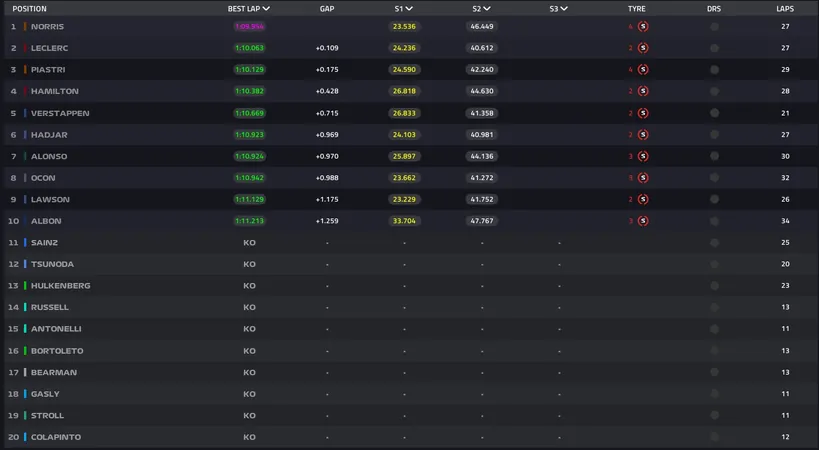Screen dimensions: 819x450
Task: Click Norris's purple best lap time 1:09.954
Action: (x=249, y=27)
